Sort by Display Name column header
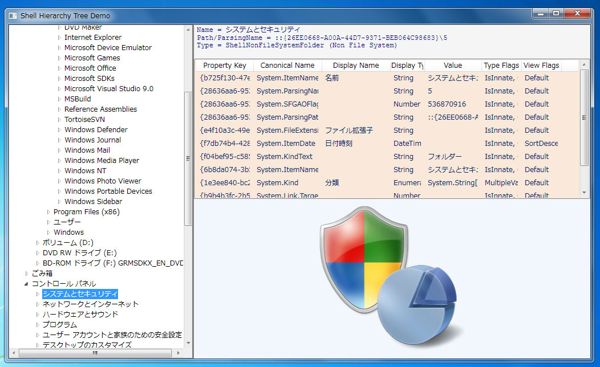 coord(356,65)
